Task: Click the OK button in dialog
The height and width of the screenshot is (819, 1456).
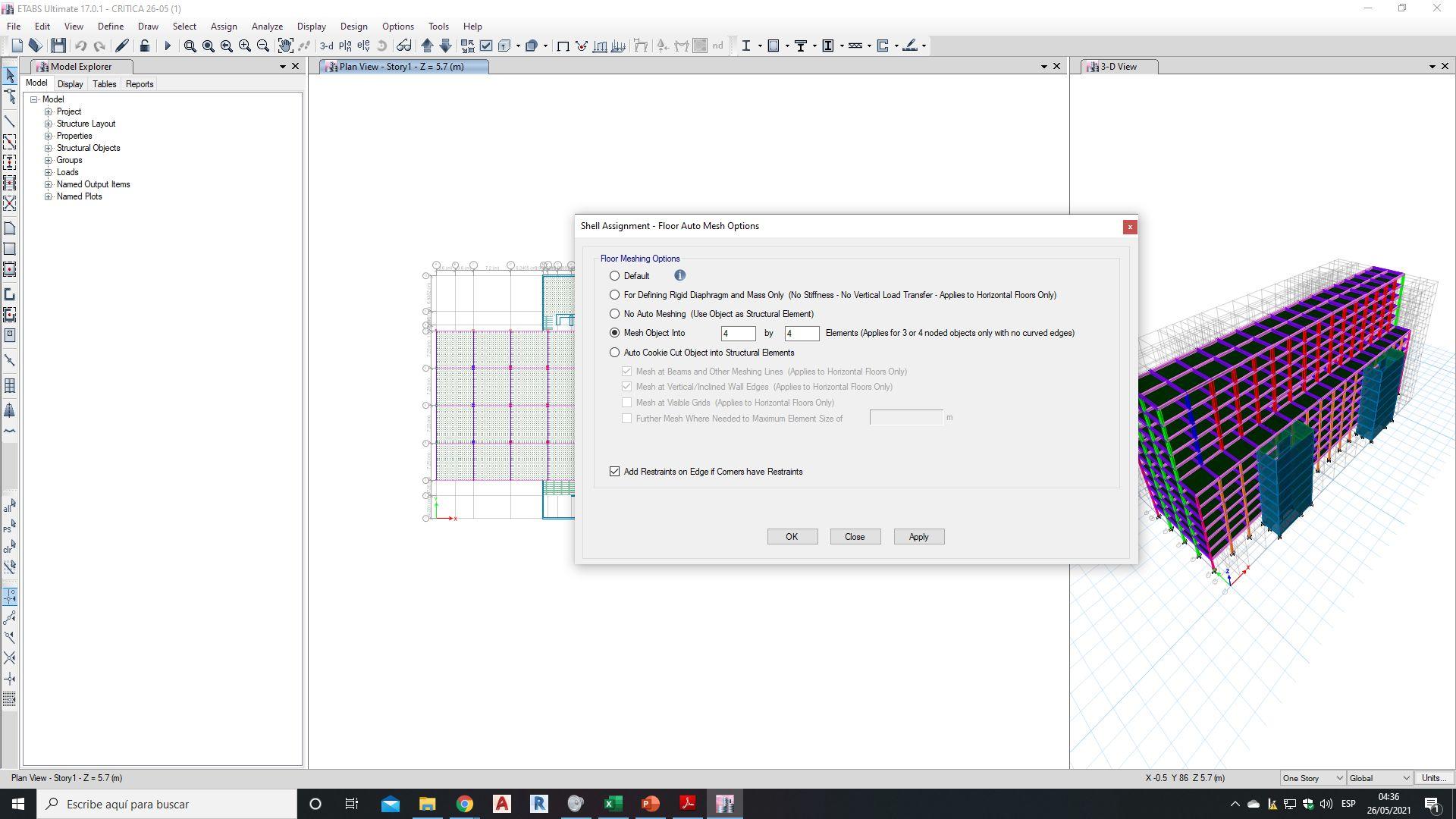Action: 792,537
